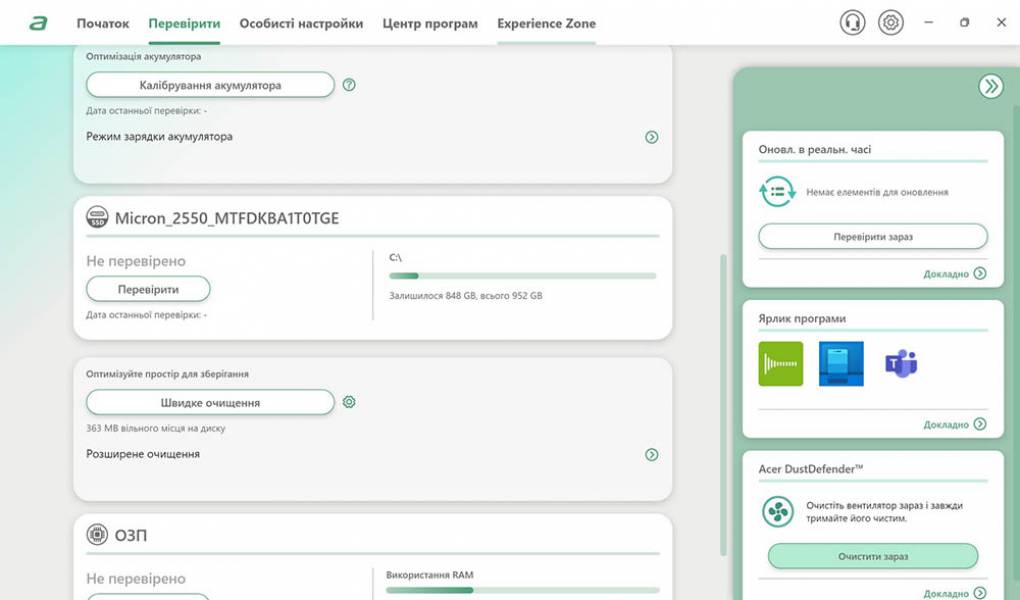The height and width of the screenshot is (600, 1020).
Task: Click help icon beside battery calibration
Action: click(349, 85)
